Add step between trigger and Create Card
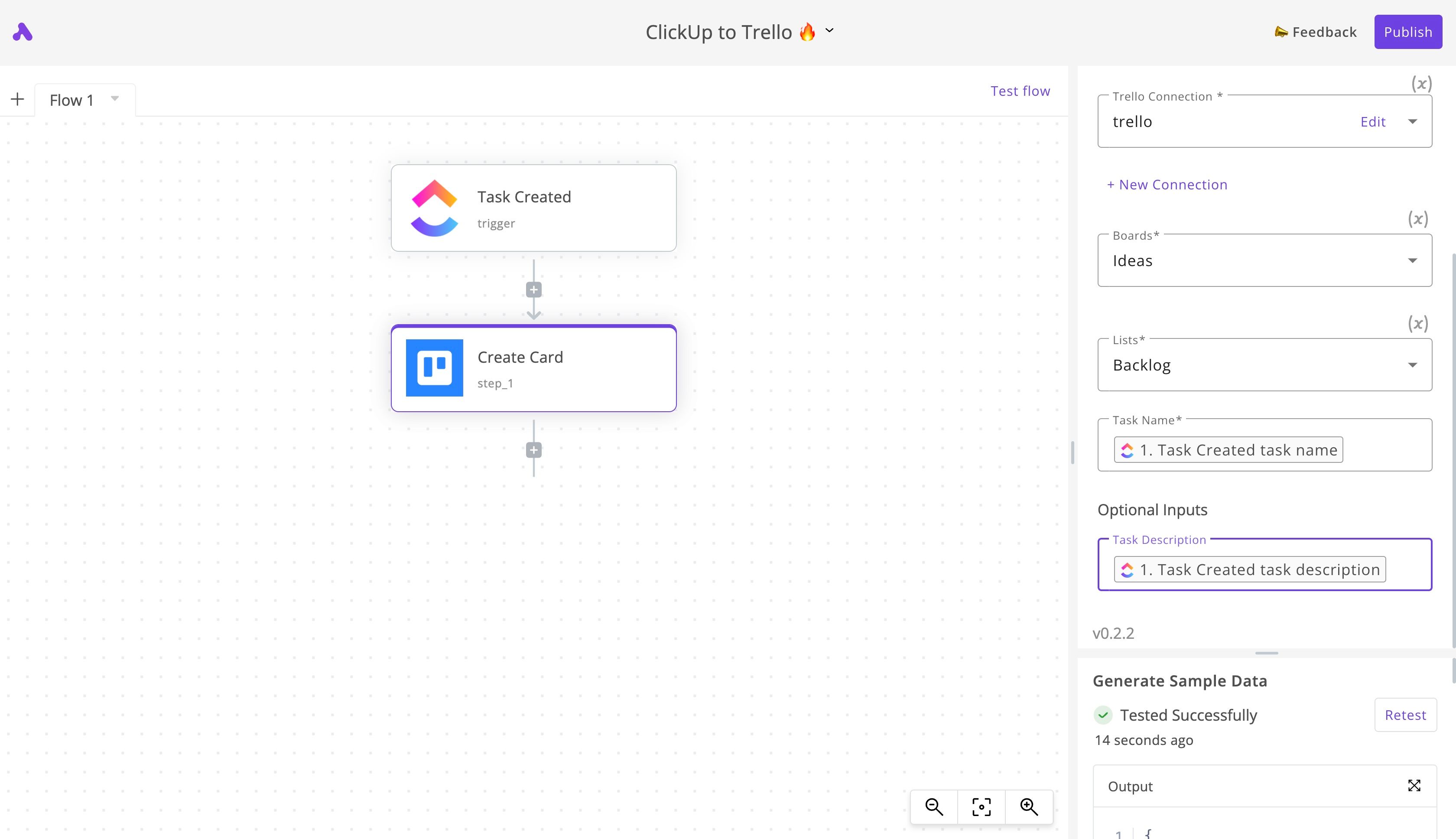Viewport: 1456px width, 839px height. click(x=533, y=290)
